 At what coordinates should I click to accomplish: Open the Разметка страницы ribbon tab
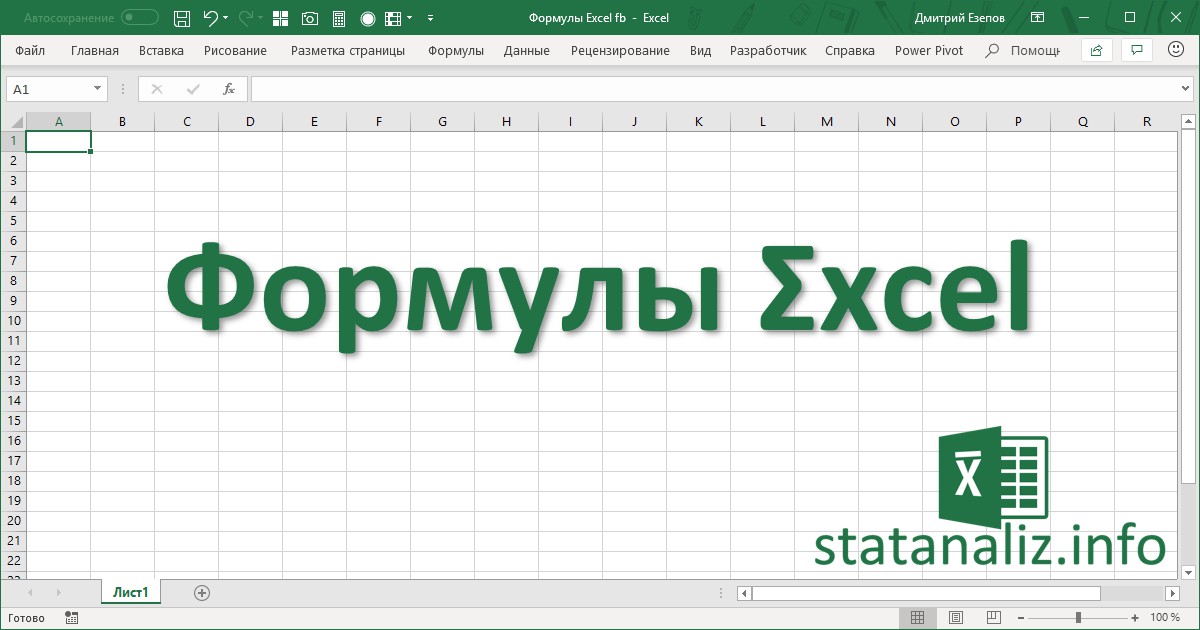(x=348, y=50)
